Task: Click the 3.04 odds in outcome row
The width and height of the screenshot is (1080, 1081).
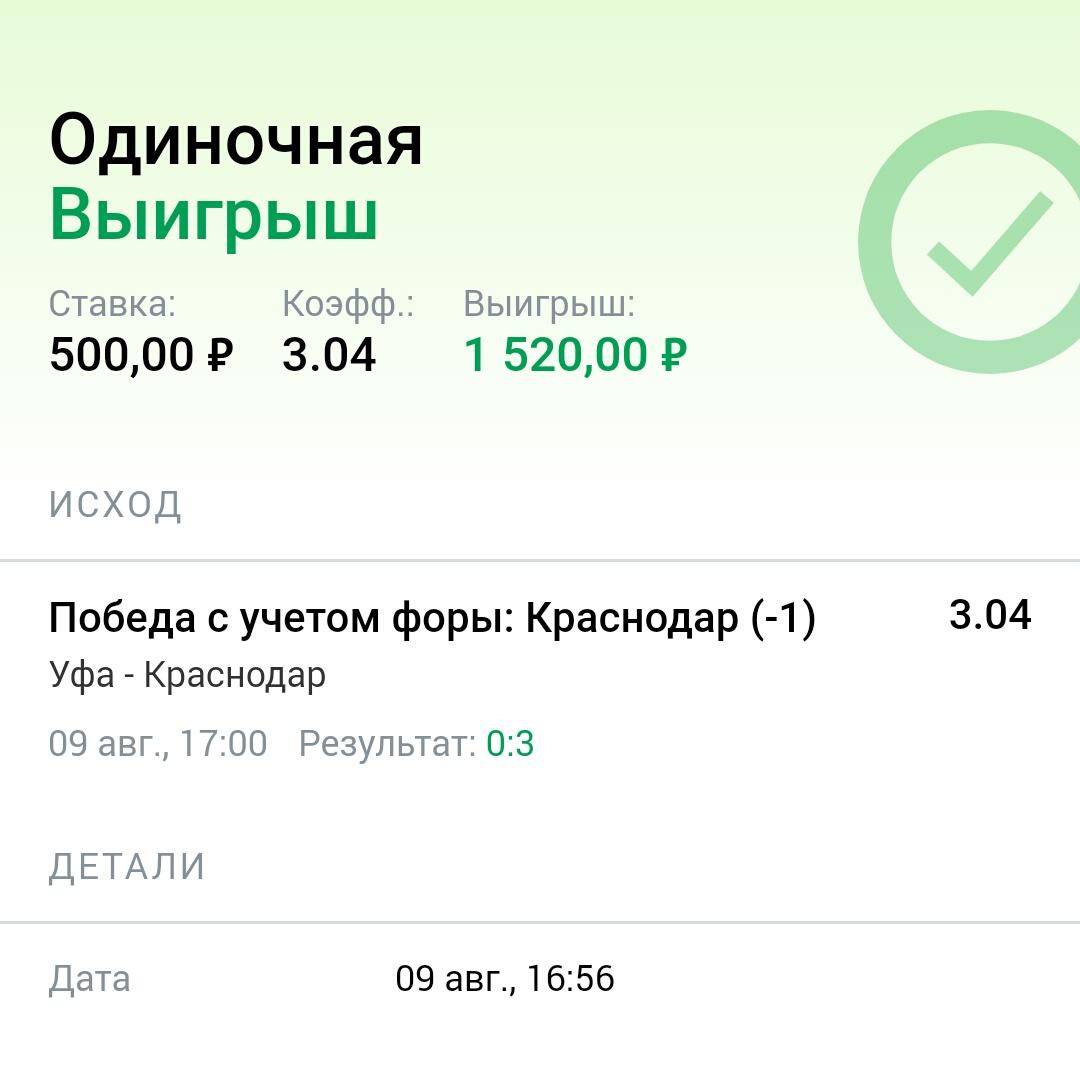Action: click(x=990, y=615)
